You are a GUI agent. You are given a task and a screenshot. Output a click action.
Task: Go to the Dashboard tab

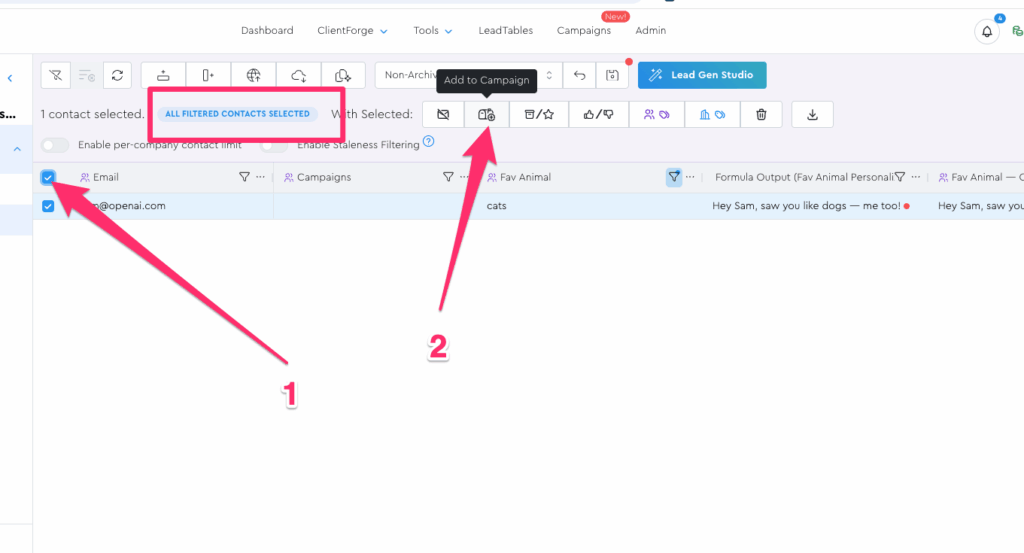point(267,31)
